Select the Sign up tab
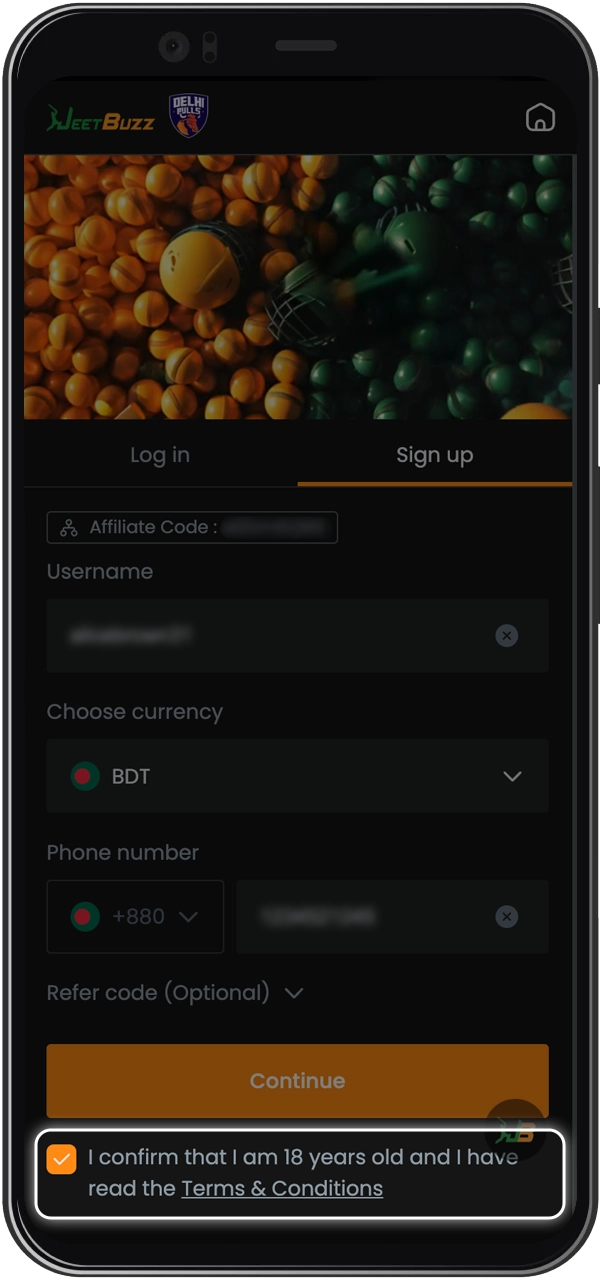Screen dimensions: 600x1280 435,455
